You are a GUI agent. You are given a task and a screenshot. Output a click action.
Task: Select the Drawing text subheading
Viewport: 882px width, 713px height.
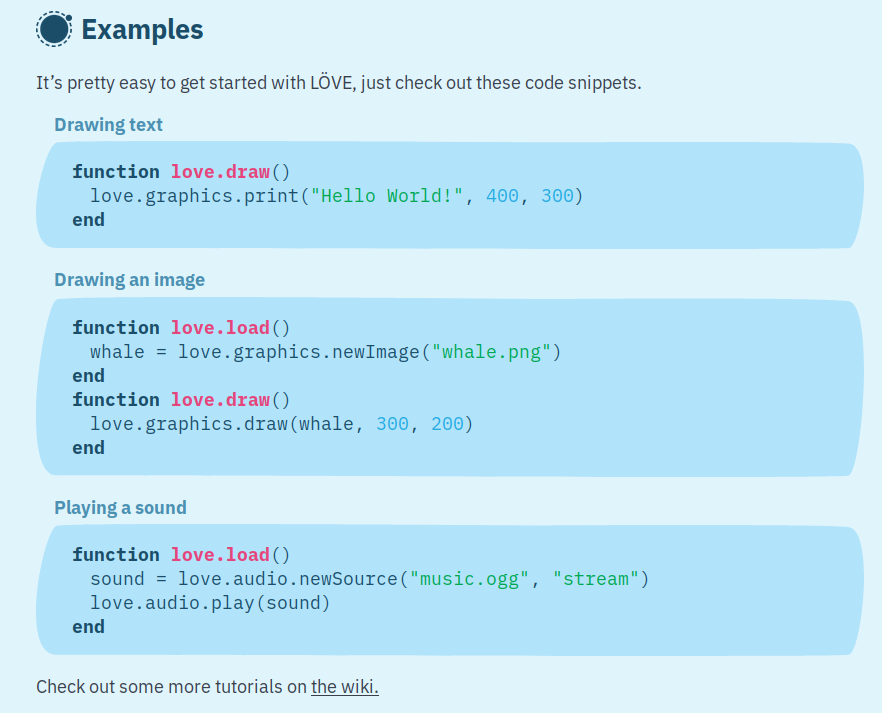[x=108, y=125]
